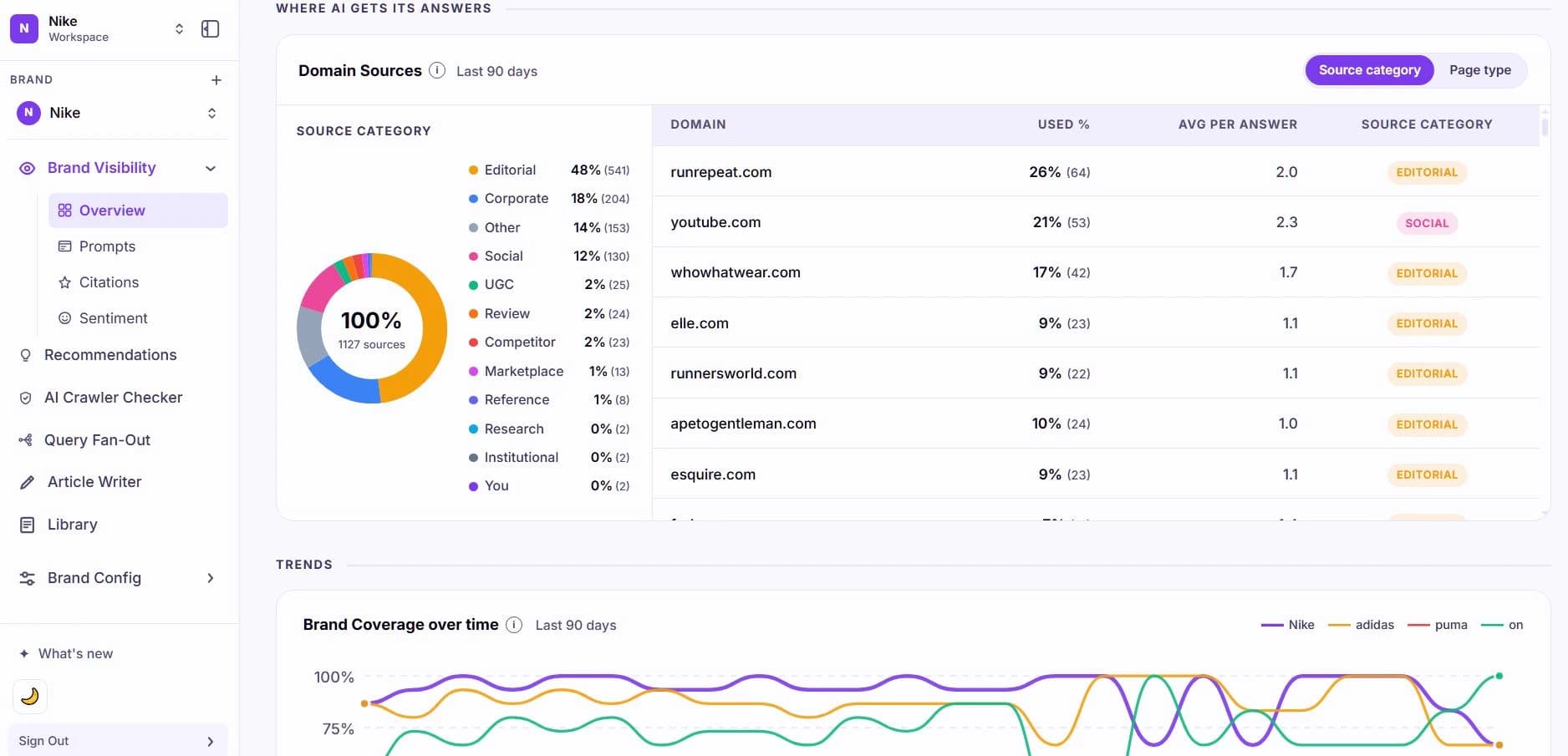Click the Query Fan-Out branch icon

pos(26,440)
